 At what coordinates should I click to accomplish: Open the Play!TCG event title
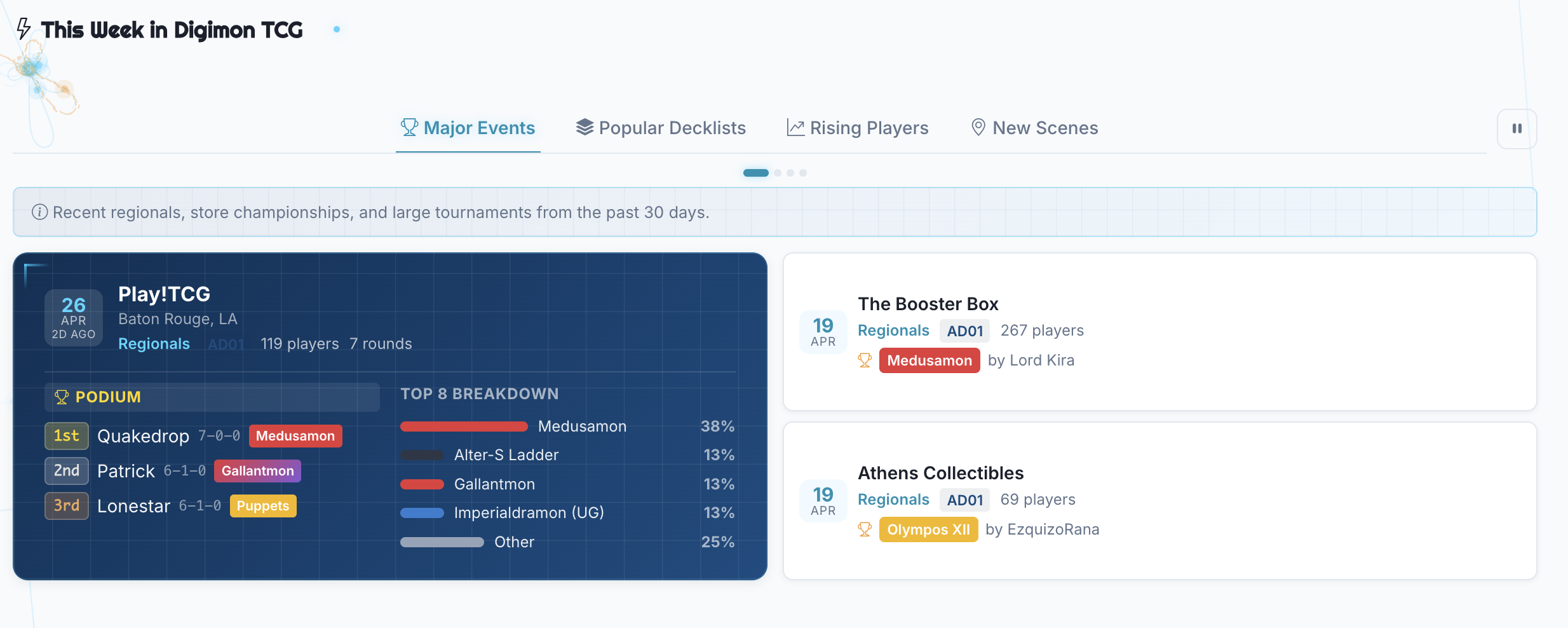164,294
